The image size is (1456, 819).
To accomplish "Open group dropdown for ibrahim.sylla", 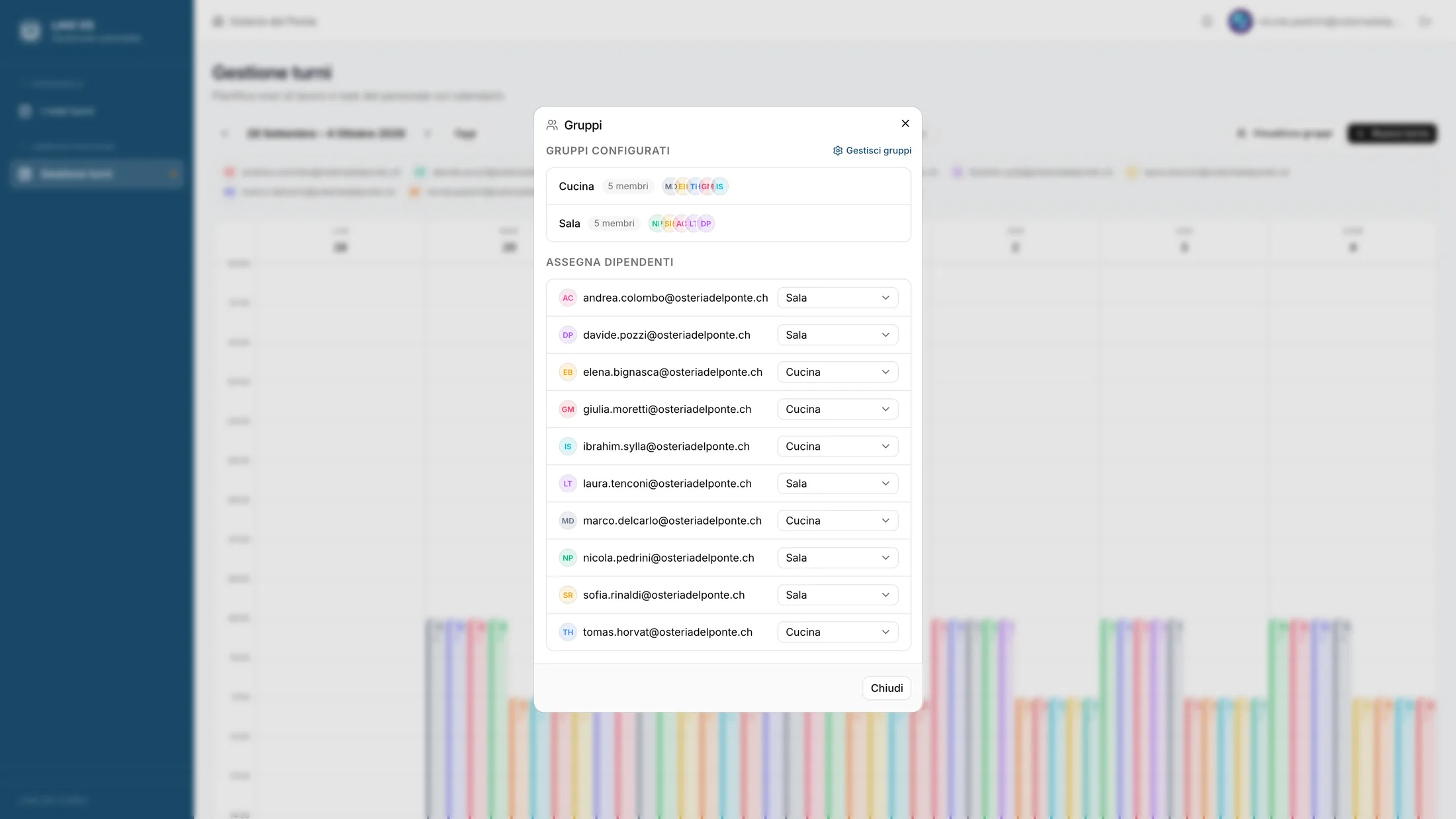I will (x=837, y=447).
